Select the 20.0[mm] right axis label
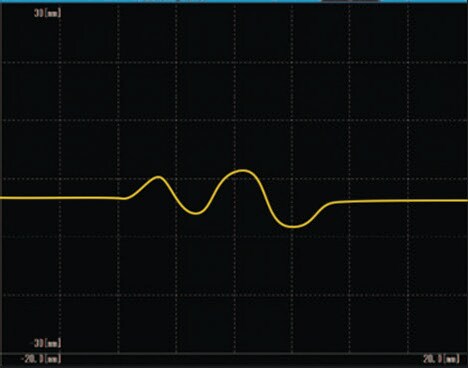Screen dimensions: 468x368 (x=441, y=359)
